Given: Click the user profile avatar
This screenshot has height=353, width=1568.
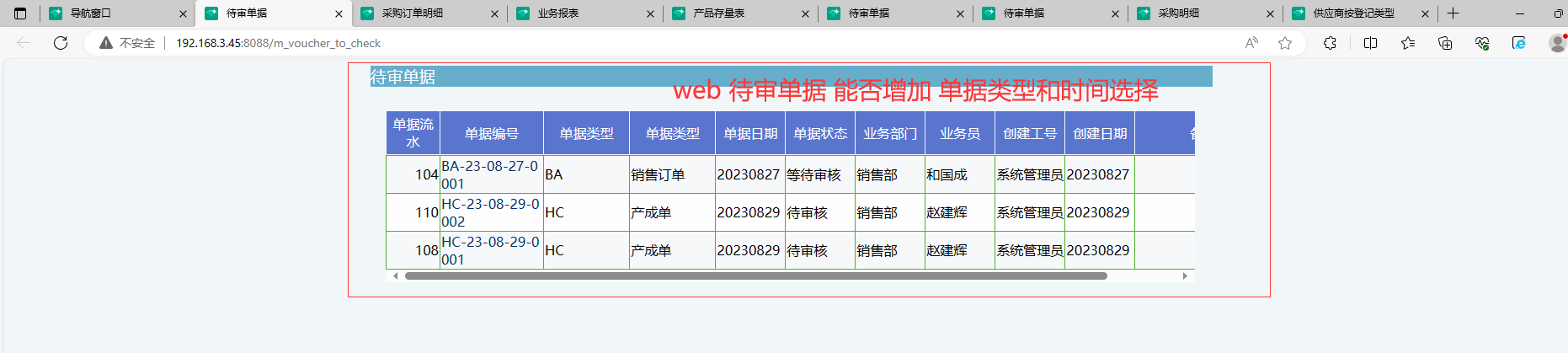Looking at the screenshot, I should tap(1557, 43).
